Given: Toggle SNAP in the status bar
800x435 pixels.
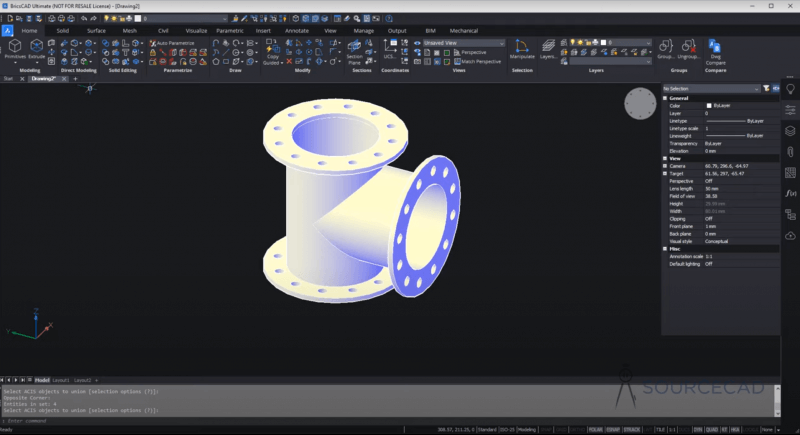Looking at the screenshot, I should (546, 430).
